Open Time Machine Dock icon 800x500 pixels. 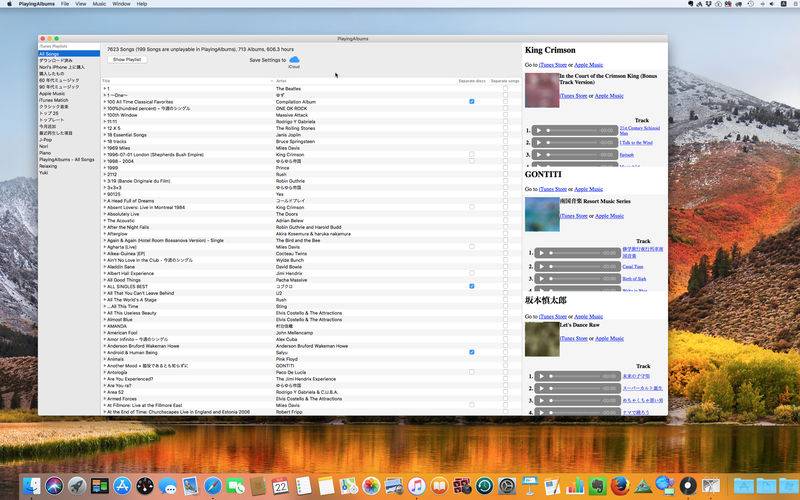484,486
